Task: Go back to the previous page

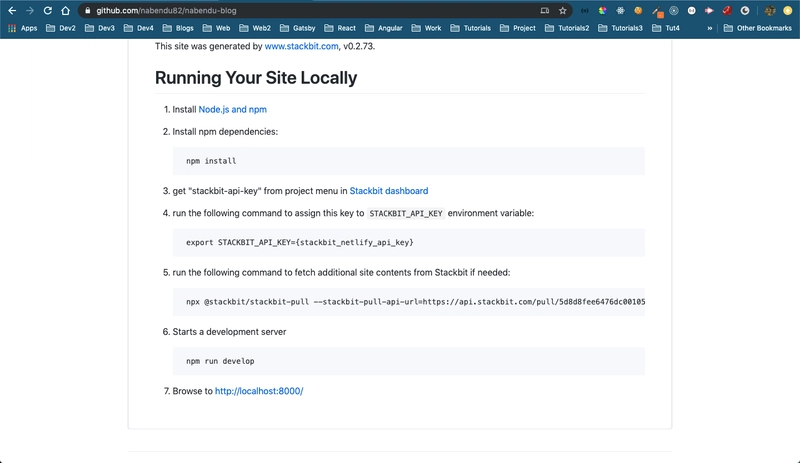Action: [12, 10]
